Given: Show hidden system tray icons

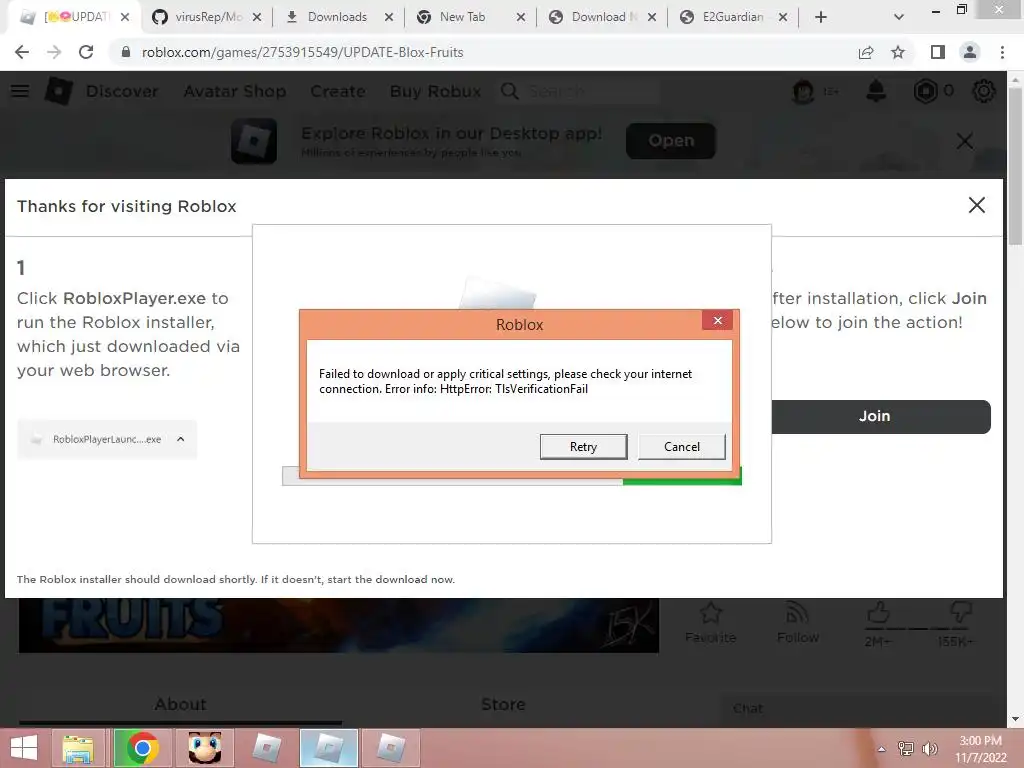Looking at the screenshot, I should 881,749.
